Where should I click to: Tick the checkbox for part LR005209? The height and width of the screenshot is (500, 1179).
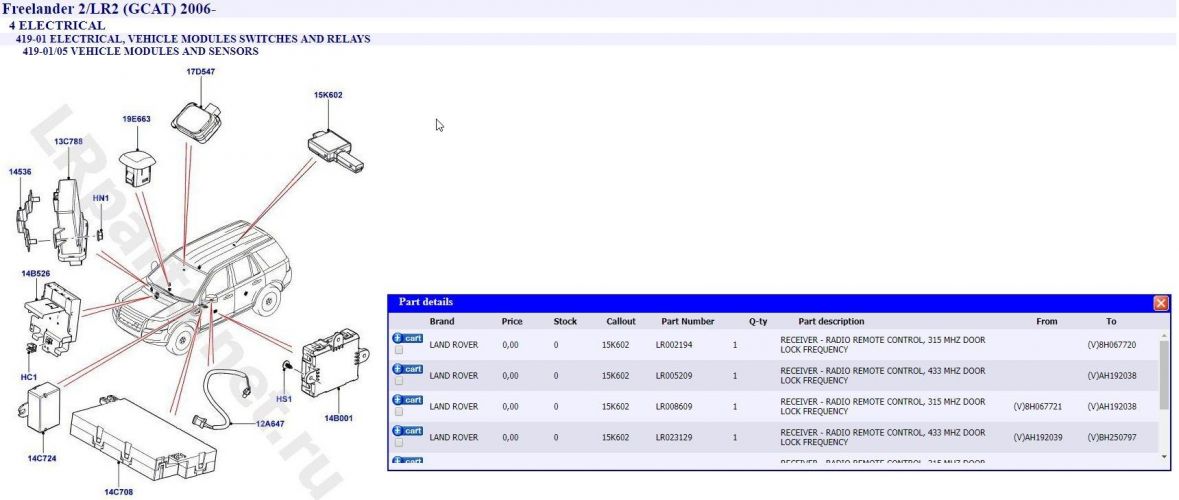(399, 380)
